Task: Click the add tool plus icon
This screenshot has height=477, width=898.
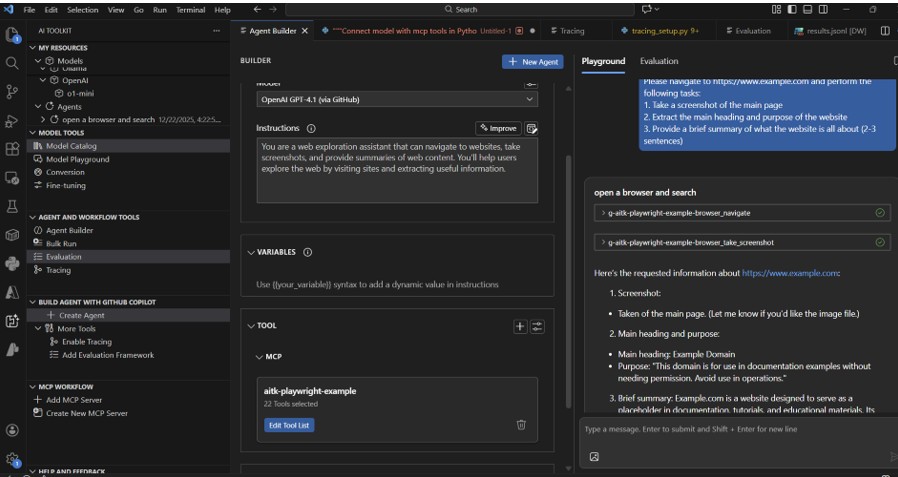Action: point(520,326)
